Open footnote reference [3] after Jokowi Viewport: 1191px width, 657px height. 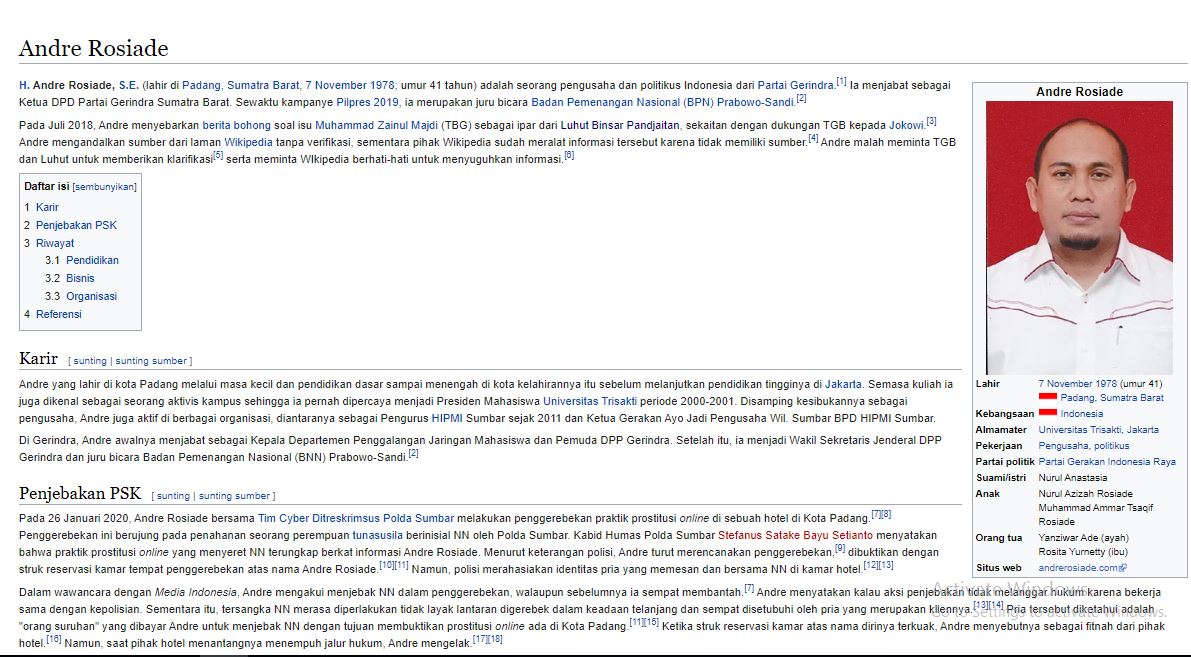pos(931,121)
